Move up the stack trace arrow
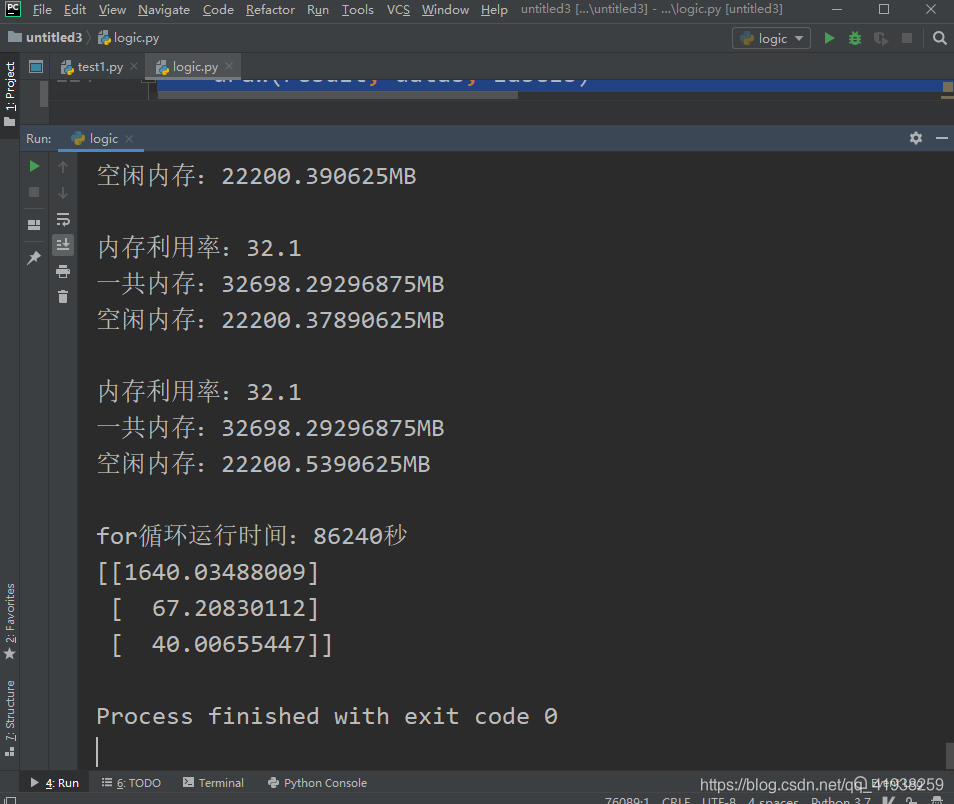 click(63, 166)
